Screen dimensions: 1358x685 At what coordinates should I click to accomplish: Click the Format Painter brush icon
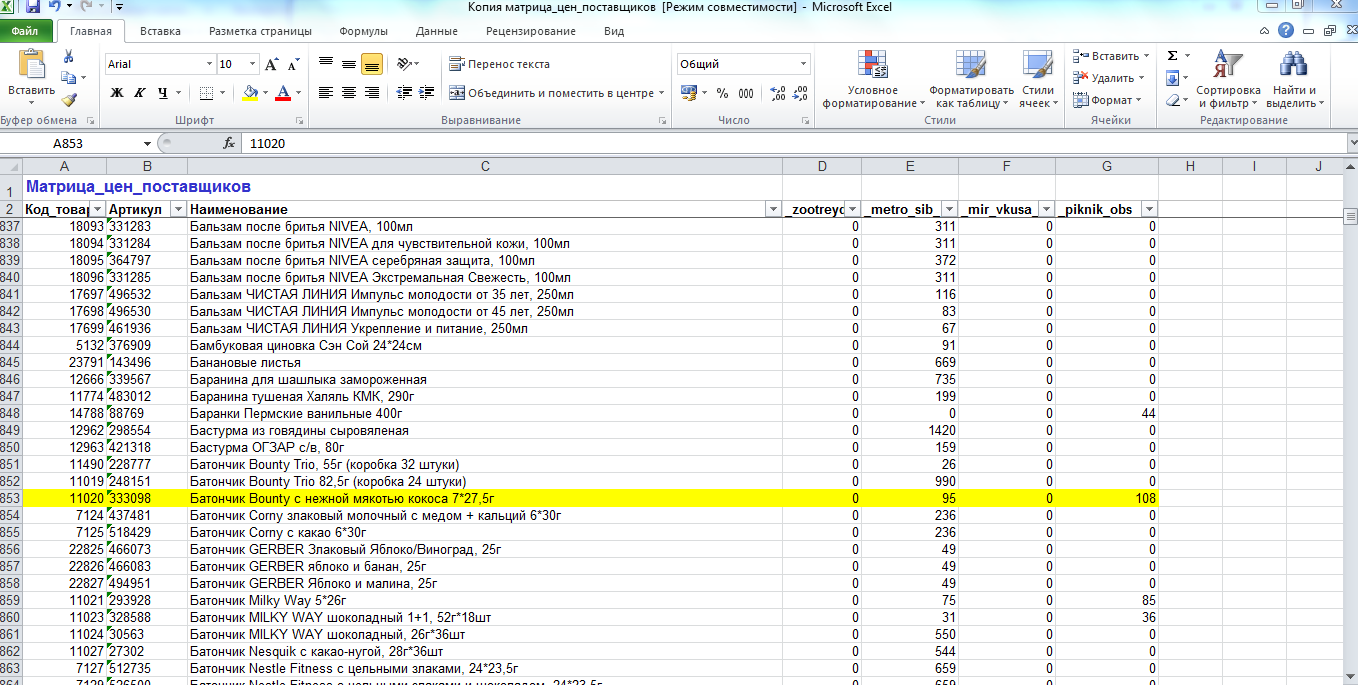tap(68, 99)
